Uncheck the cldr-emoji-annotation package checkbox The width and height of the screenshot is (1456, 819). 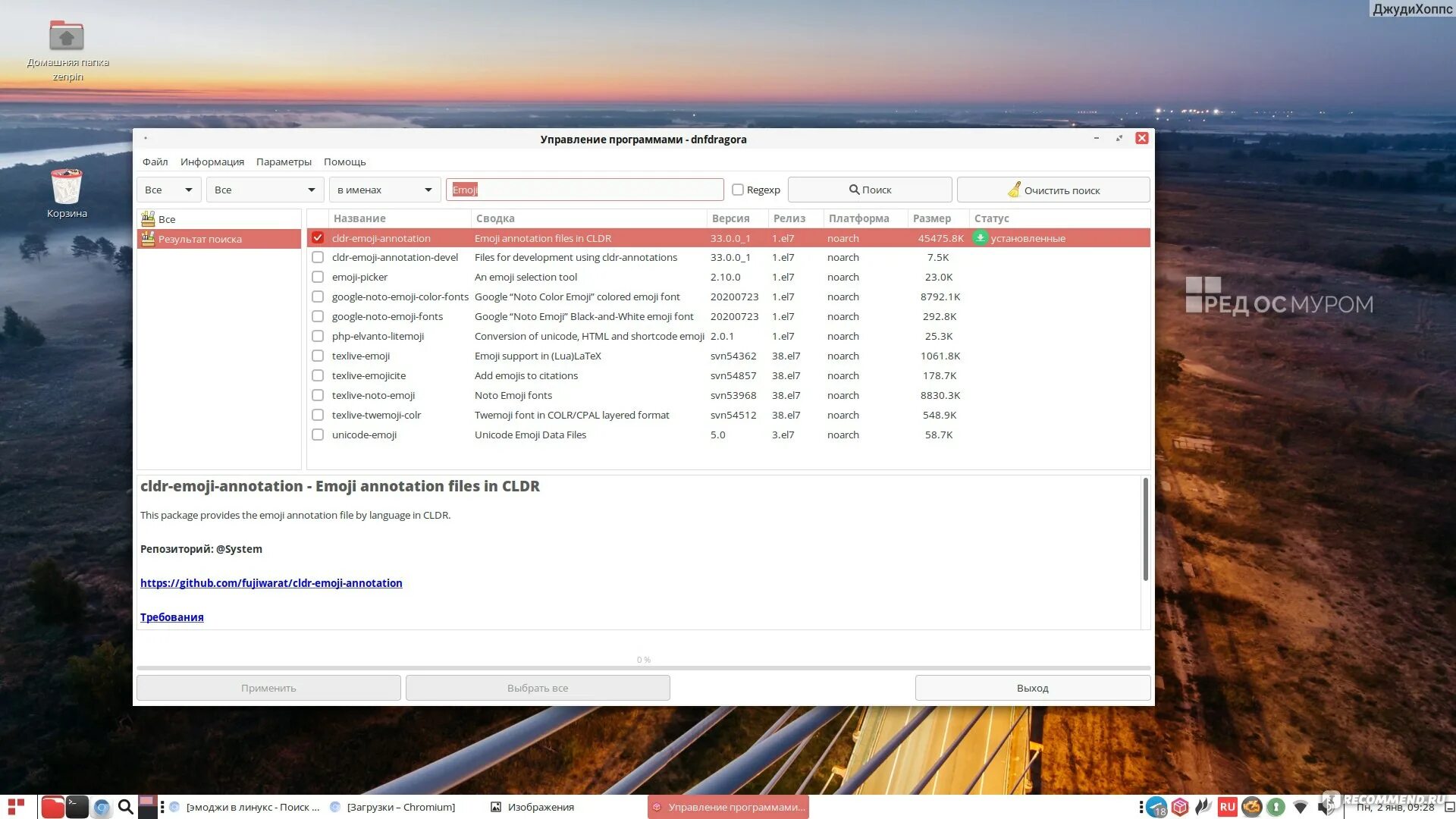(x=318, y=238)
